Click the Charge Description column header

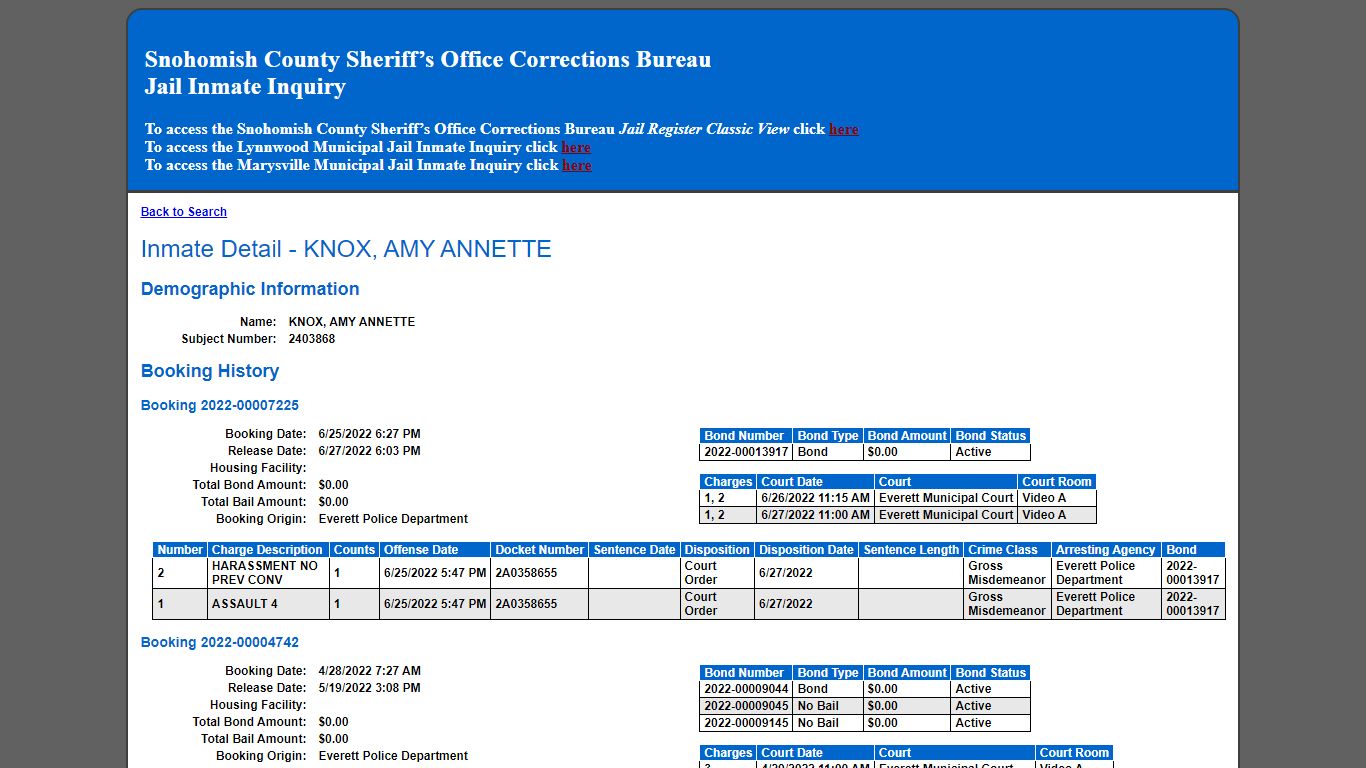[x=268, y=550]
